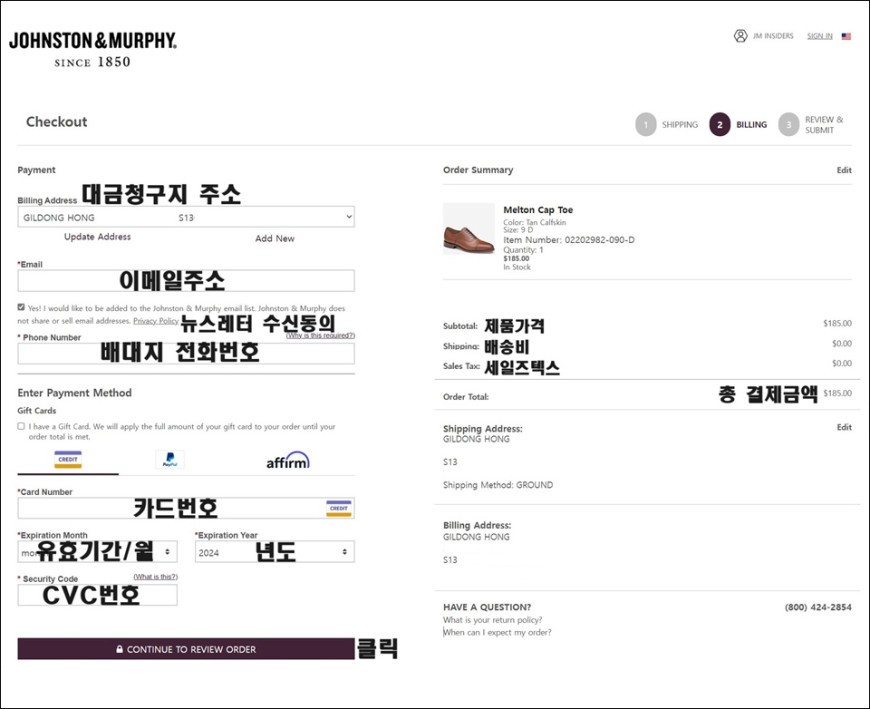Click the Johnston & Murphy logo
The width and height of the screenshot is (870, 709).
93,49
